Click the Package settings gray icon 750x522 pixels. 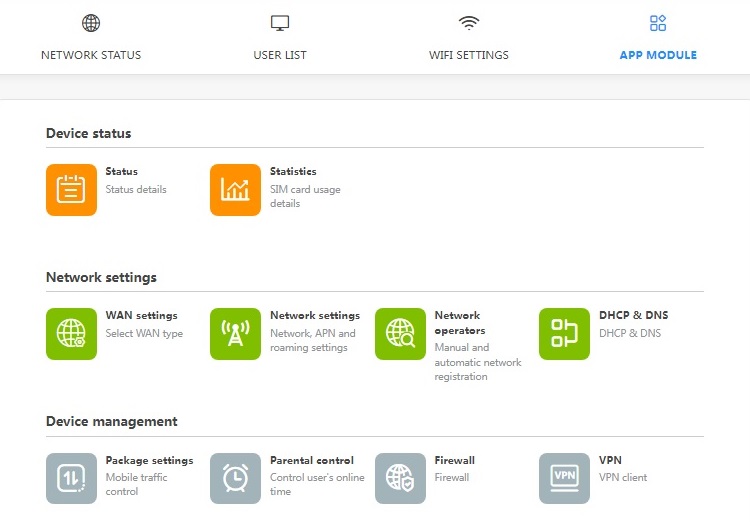tap(71, 478)
